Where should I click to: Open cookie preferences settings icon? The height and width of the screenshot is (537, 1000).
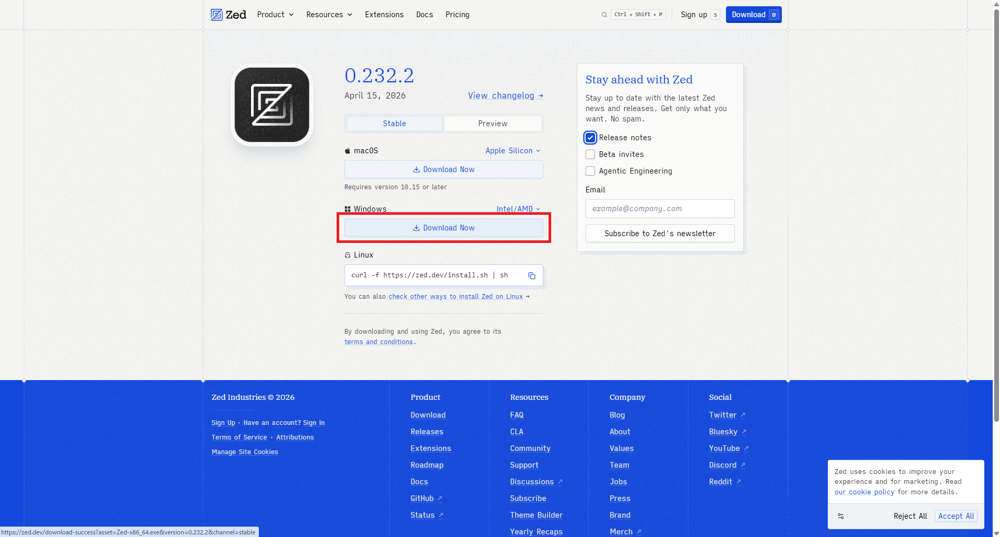point(841,516)
